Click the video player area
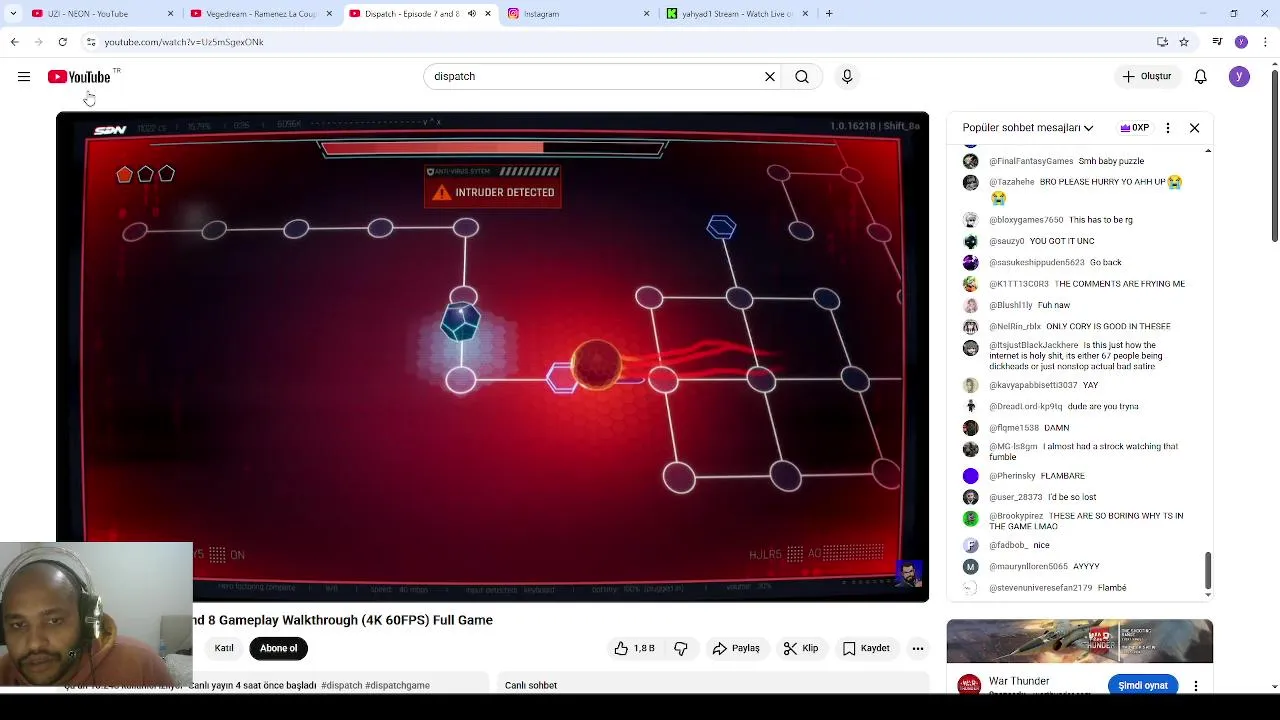Image resolution: width=1280 pixels, height=720 pixels. 492,357
